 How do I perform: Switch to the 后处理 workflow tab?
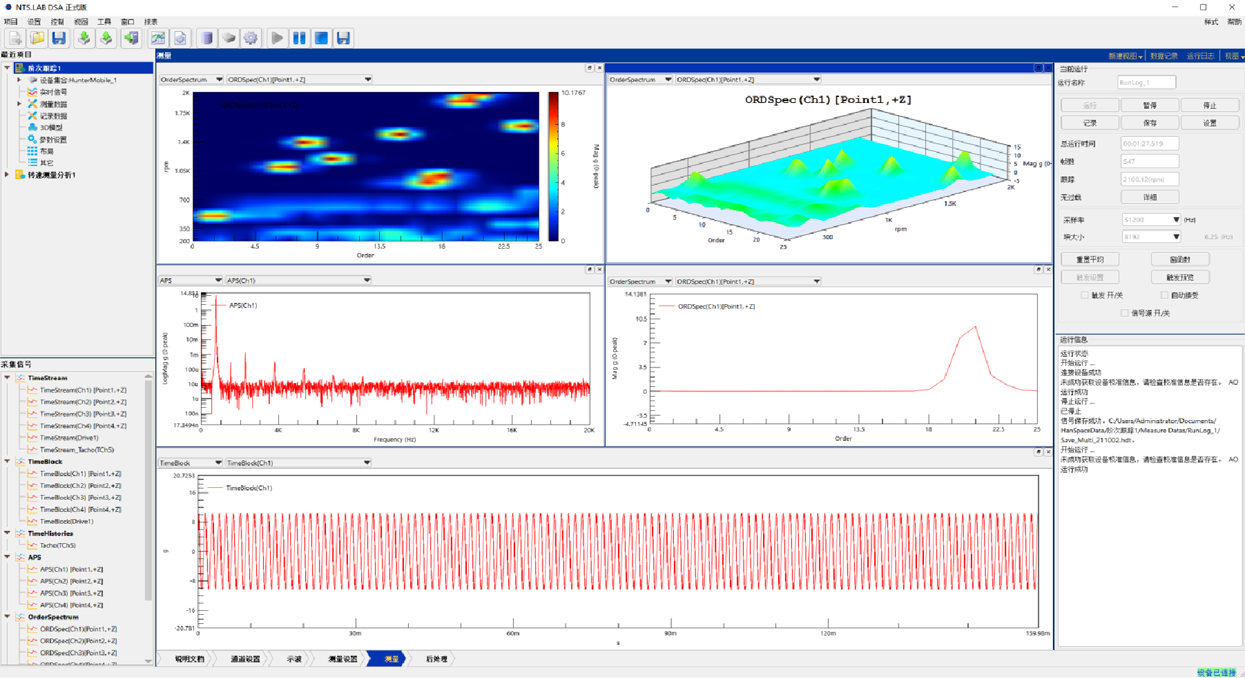pos(436,659)
